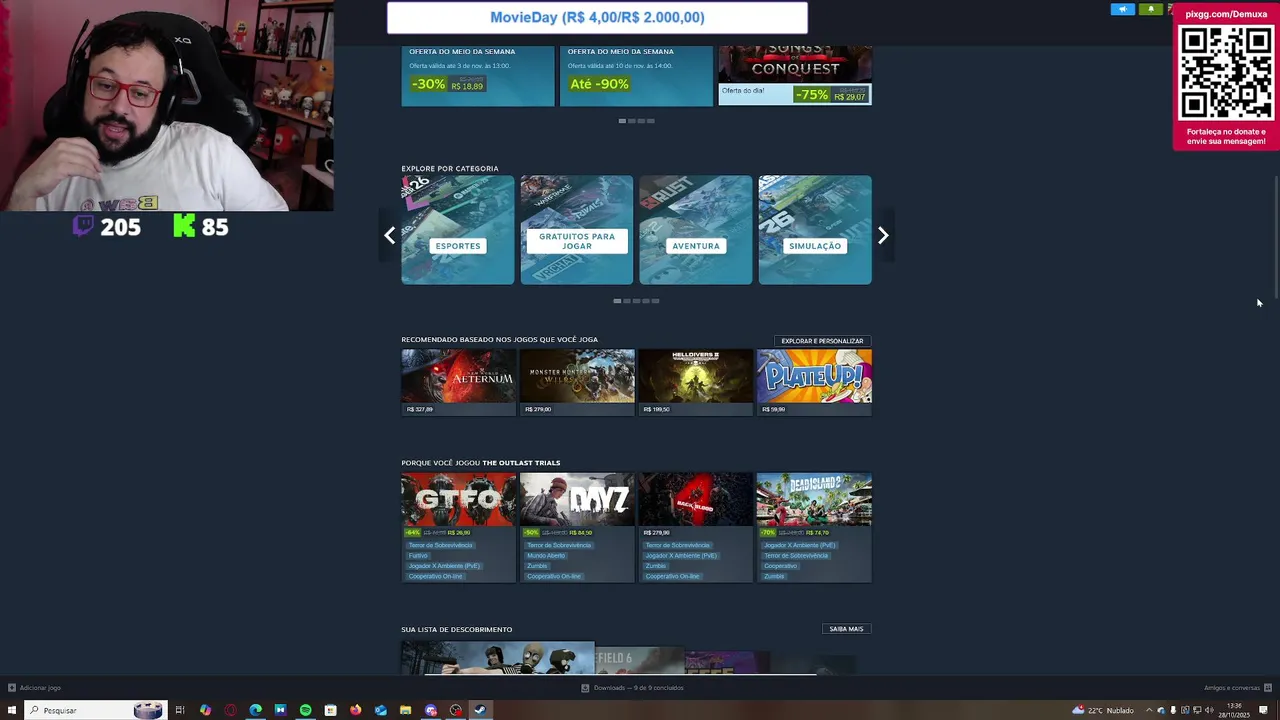Click the Windows Start button

pyautogui.click(x=12, y=710)
